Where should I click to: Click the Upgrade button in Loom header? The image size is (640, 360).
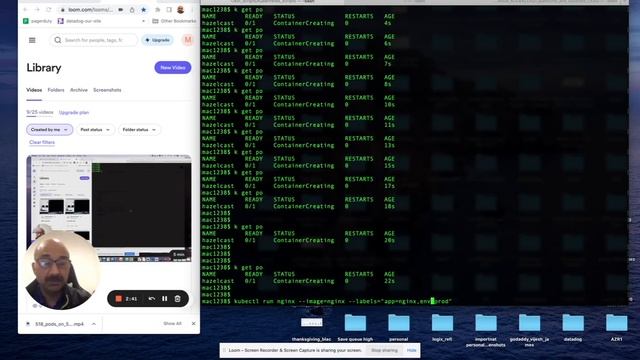click(158, 40)
